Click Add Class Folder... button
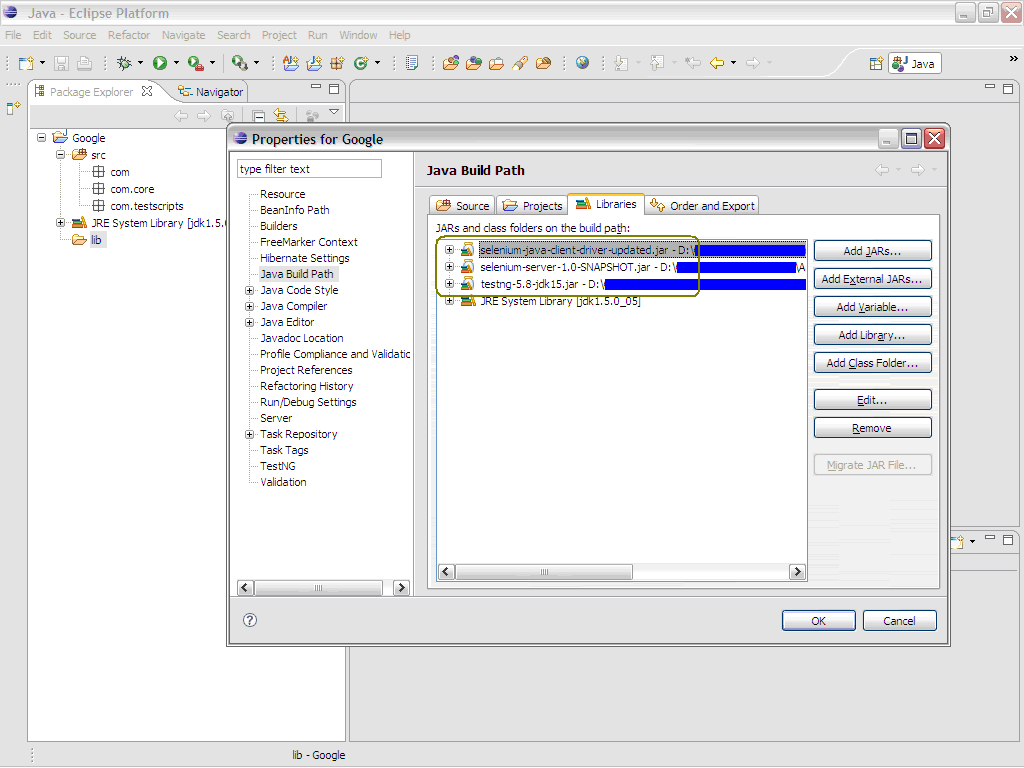1024x768 pixels. tap(872, 363)
